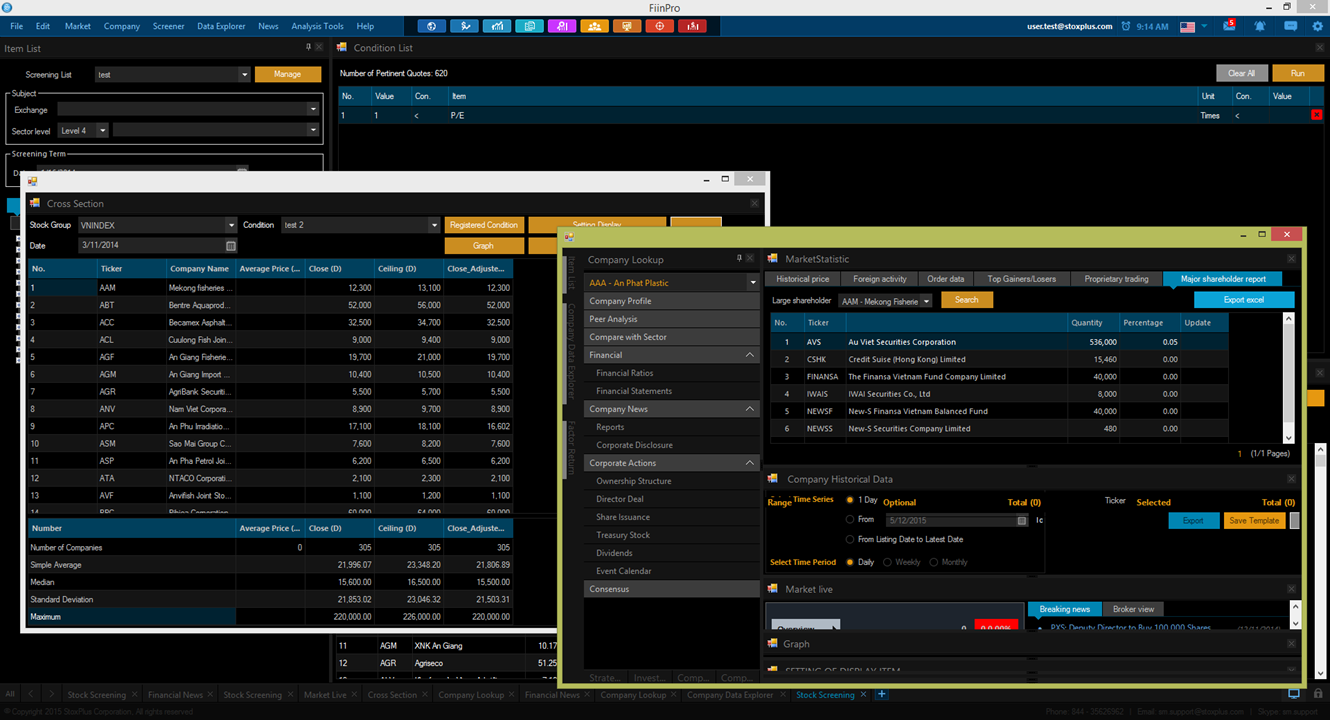Screen dimensions: 1330x720
Task: Open the Analysis Tools menu
Action: (317, 26)
